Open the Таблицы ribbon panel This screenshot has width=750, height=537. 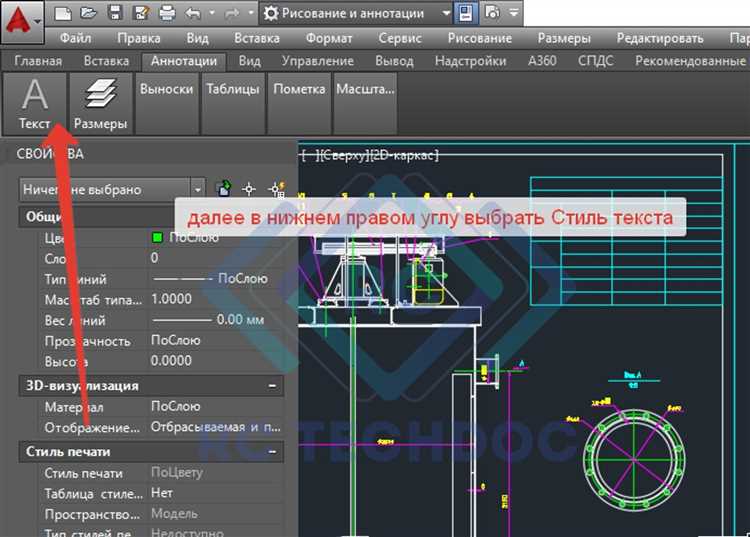click(233, 103)
